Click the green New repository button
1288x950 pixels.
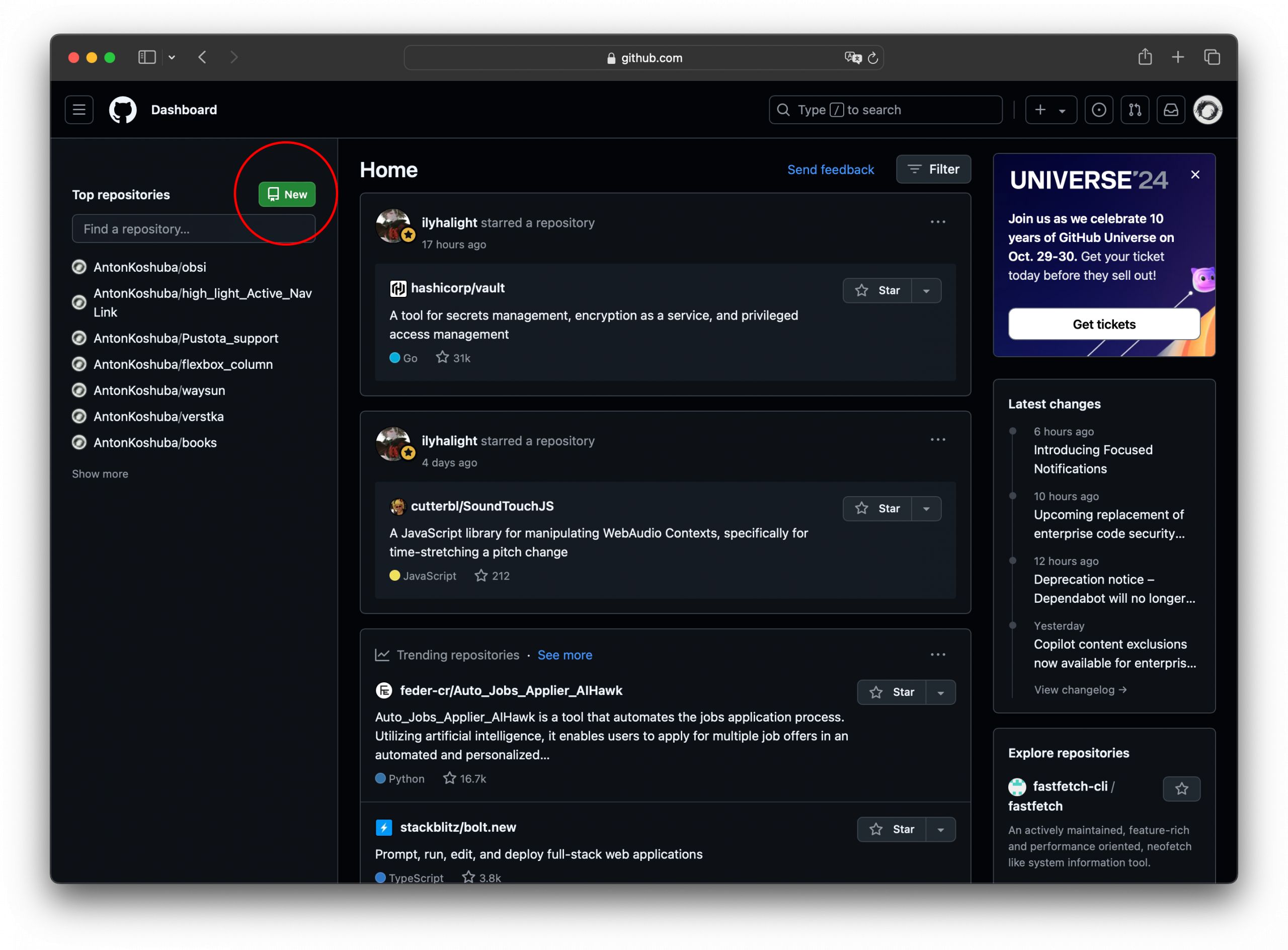[287, 194]
